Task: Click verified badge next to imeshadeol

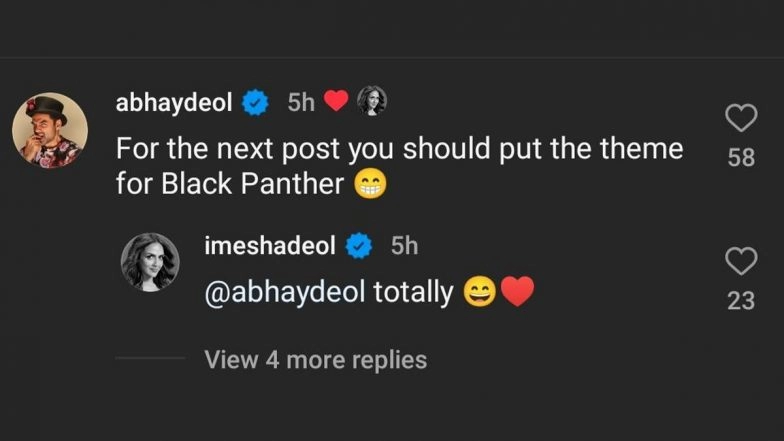Action: (357, 245)
